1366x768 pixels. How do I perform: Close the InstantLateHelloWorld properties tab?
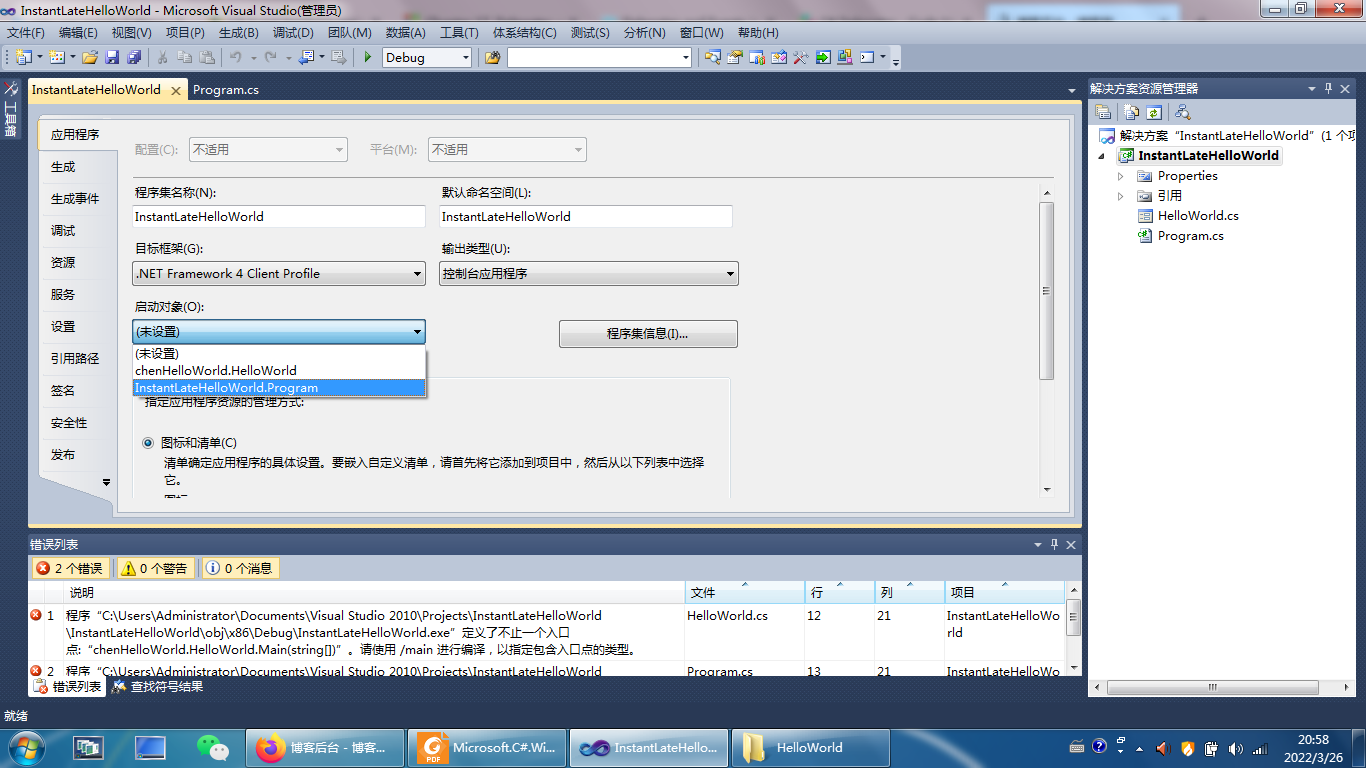[x=175, y=90]
